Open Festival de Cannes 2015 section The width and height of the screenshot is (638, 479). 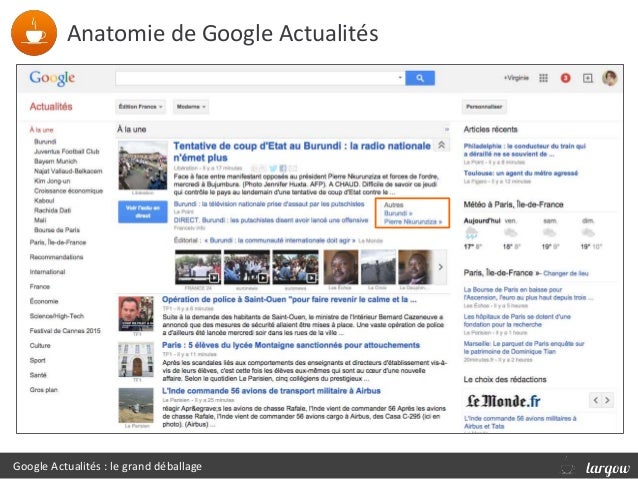coord(65,330)
